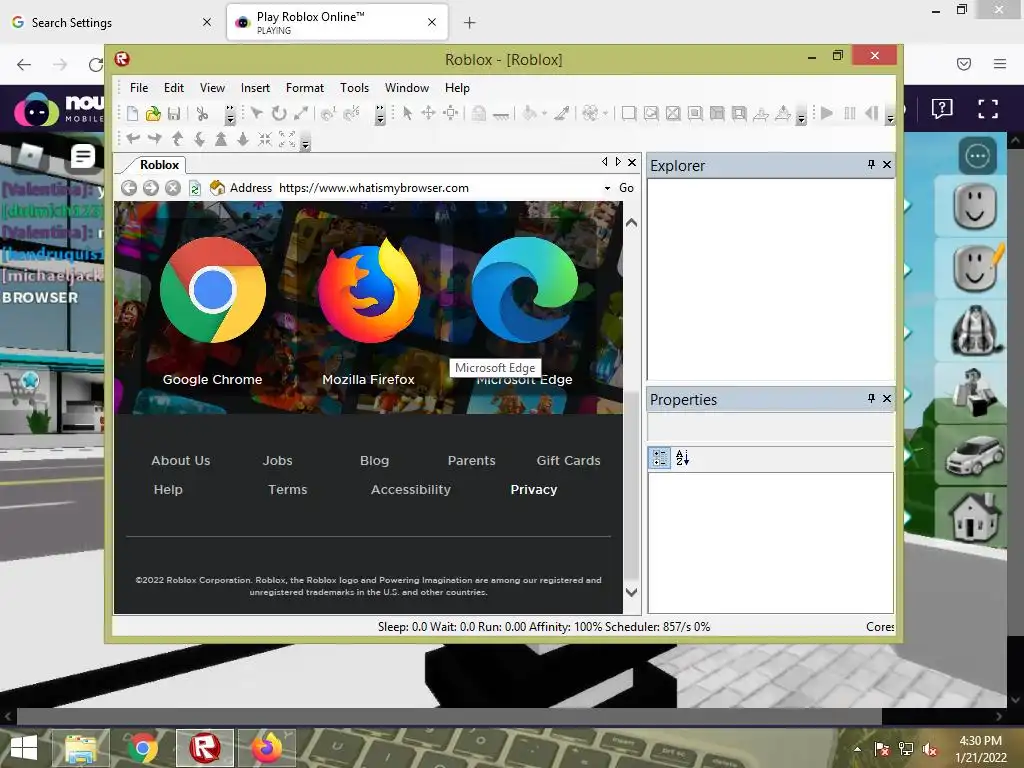Go forward in embedded browser
This screenshot has height=768, width=1024.
(x=151, y=188)
